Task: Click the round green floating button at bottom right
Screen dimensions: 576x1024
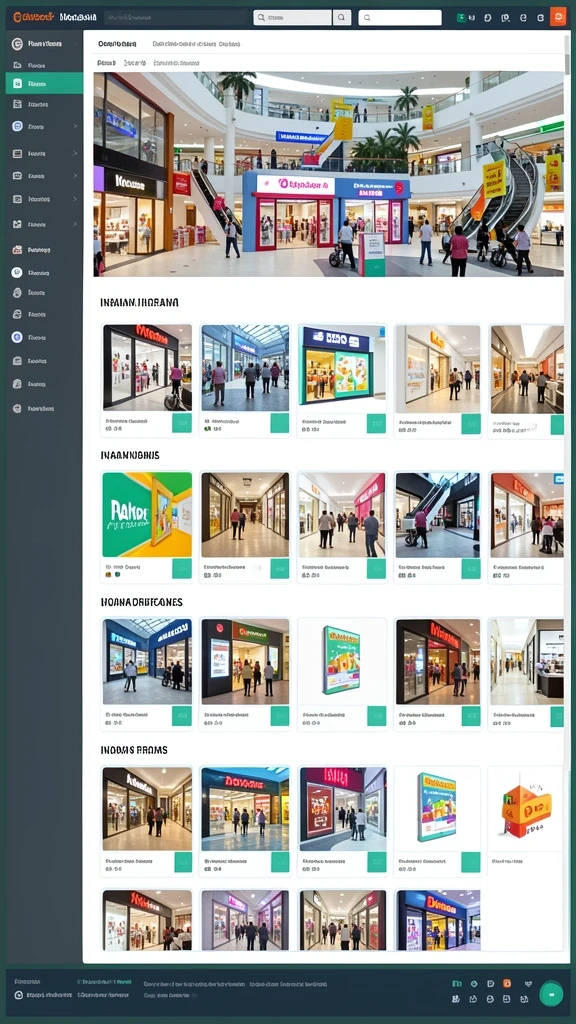Action: pyautogui.click(x=551, y=993)
